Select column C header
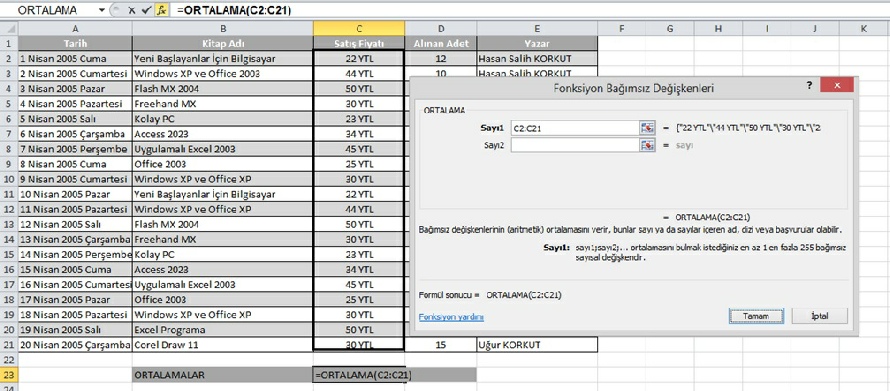This screenshot has height=391, width=890. [x=359, y=28]
